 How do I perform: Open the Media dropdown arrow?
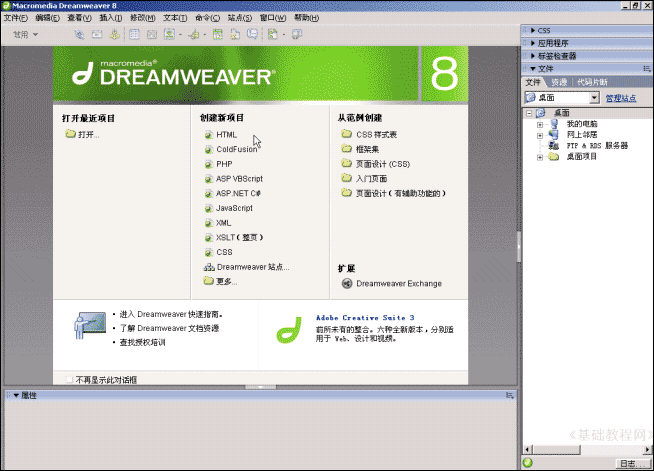click(x=205, y=35)
